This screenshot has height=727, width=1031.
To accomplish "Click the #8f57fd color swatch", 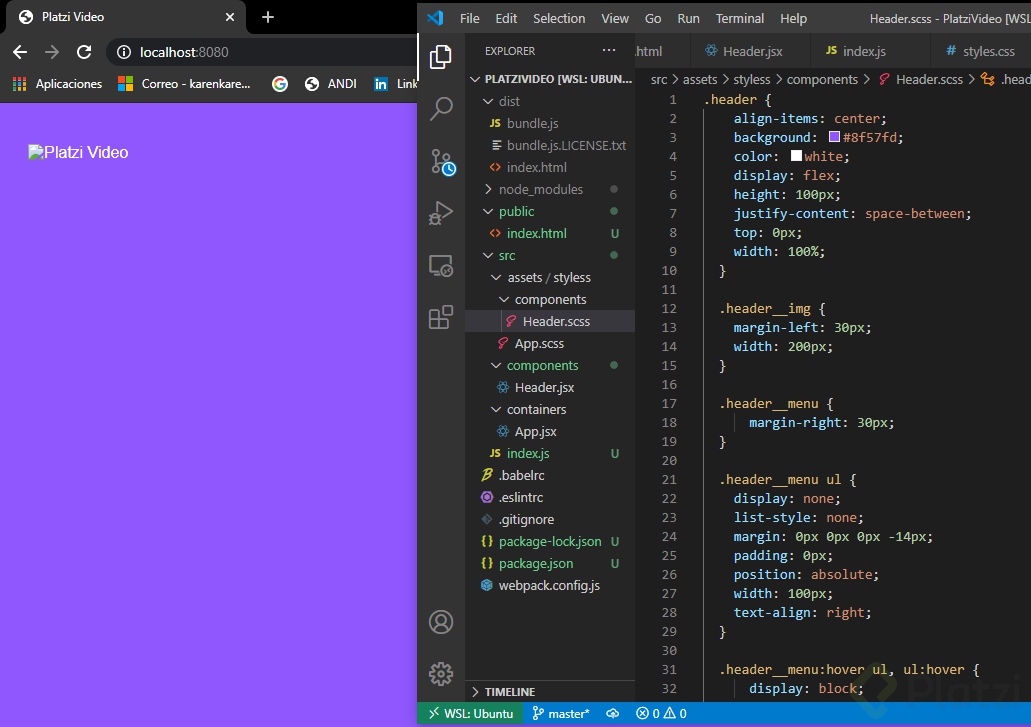I will pyautogui.click(x=834, y=138).
